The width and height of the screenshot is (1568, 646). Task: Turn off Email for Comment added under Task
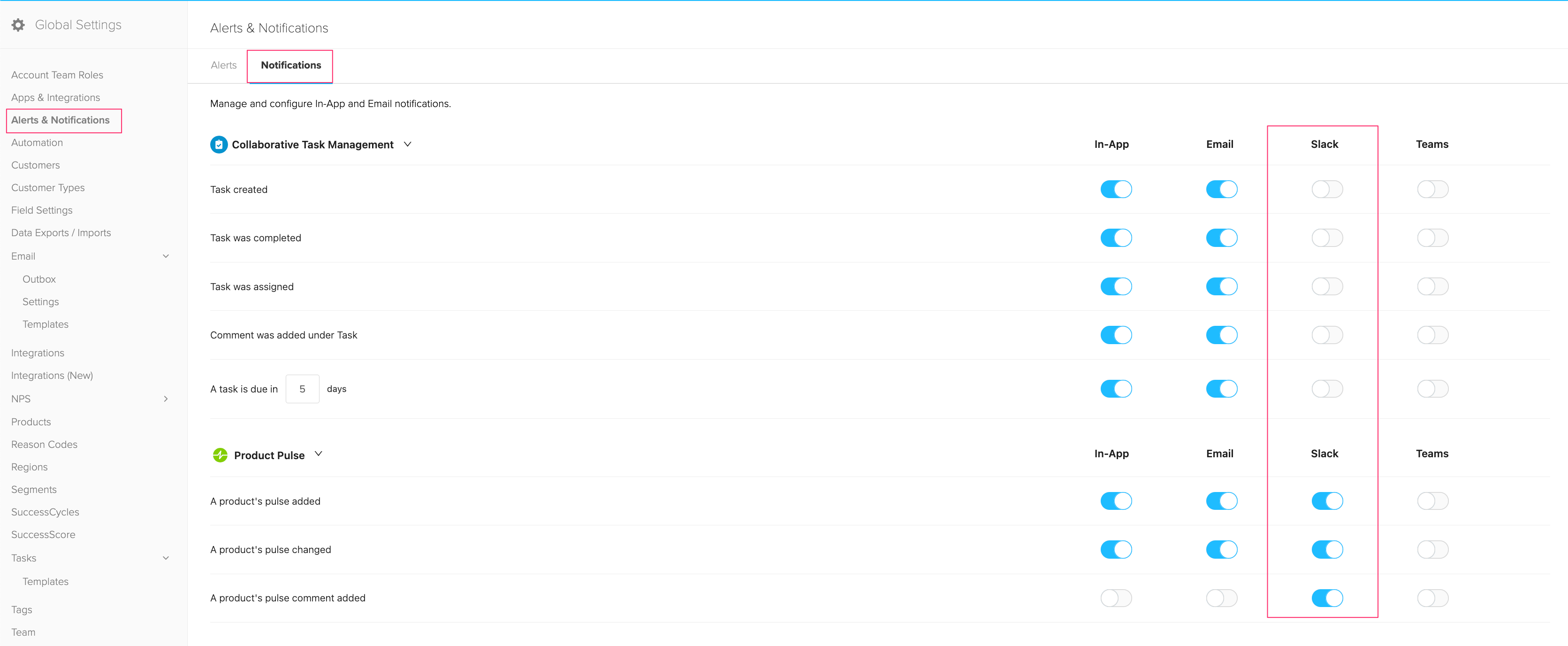[x=1222, y=335]
